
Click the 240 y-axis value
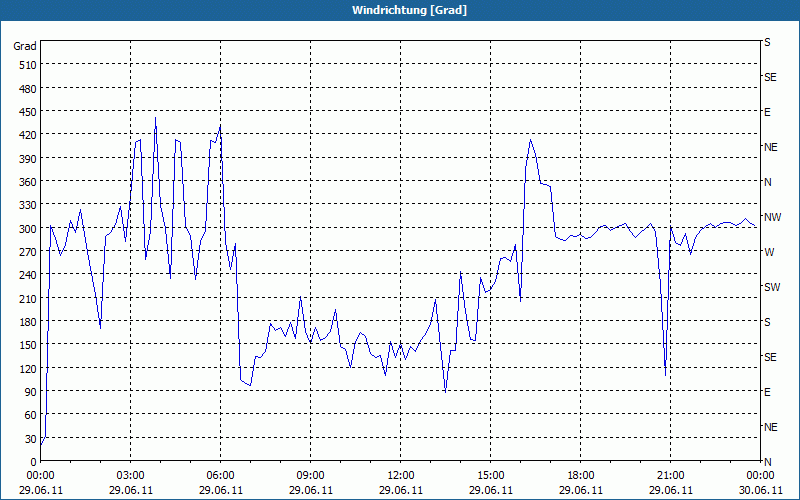click(x=28, y=275)
